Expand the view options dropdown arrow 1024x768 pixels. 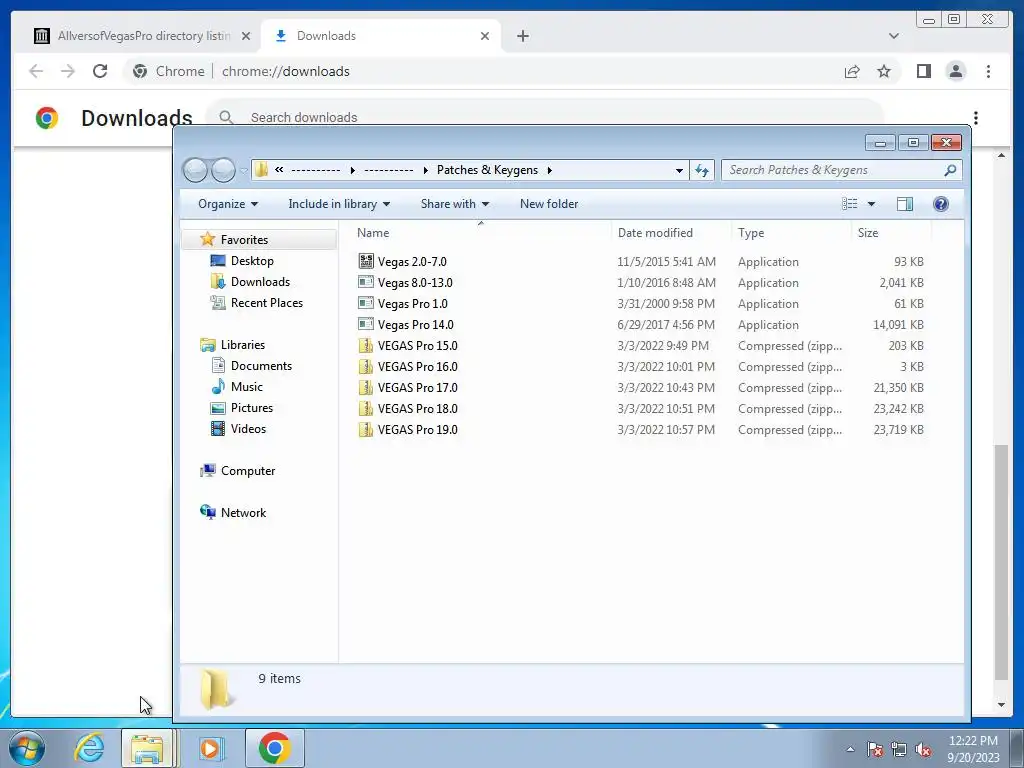(x=871, y=204)
